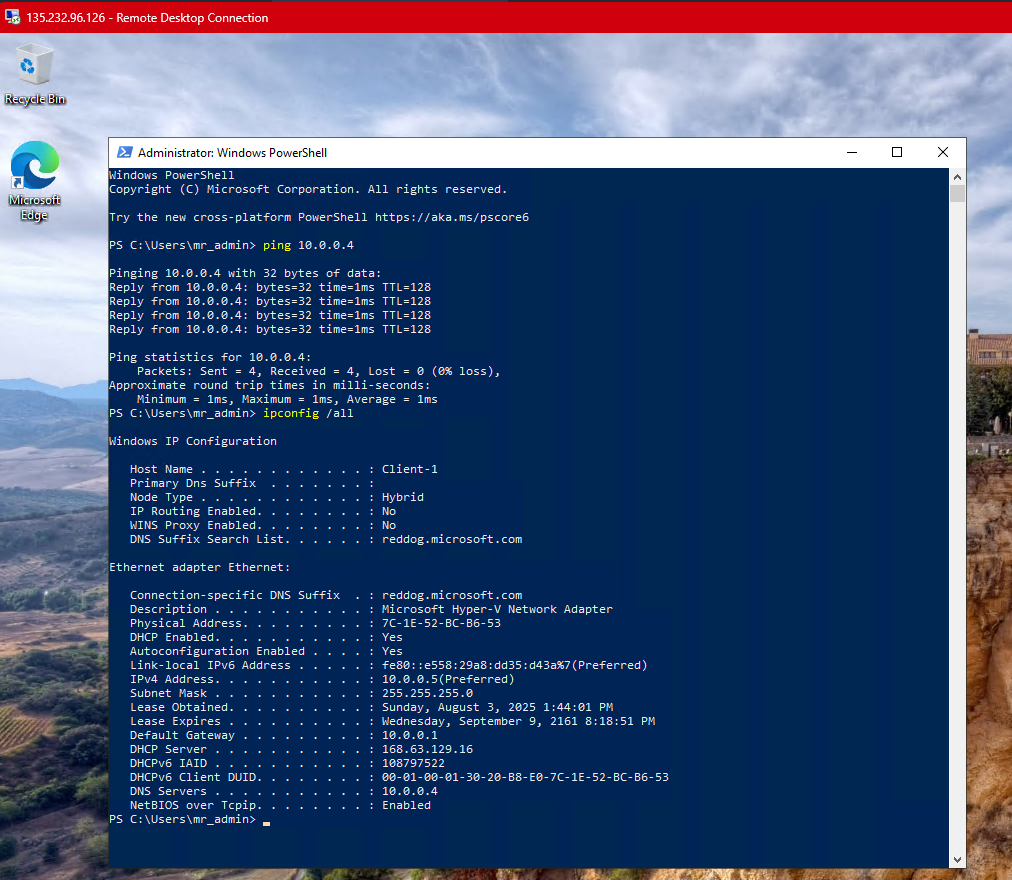Click the subnet mask '255.255.255.0'
This screenshot has height=880, width=1012.
point(427,693)
